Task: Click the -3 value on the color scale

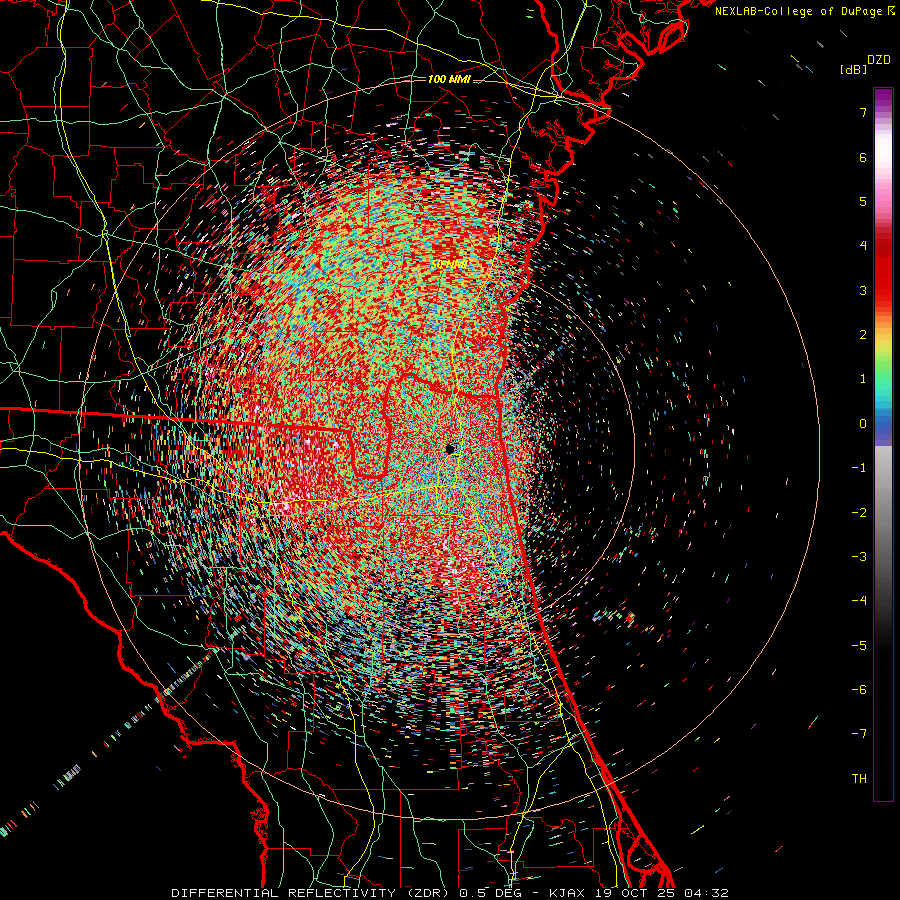Action: pos(859,557)
